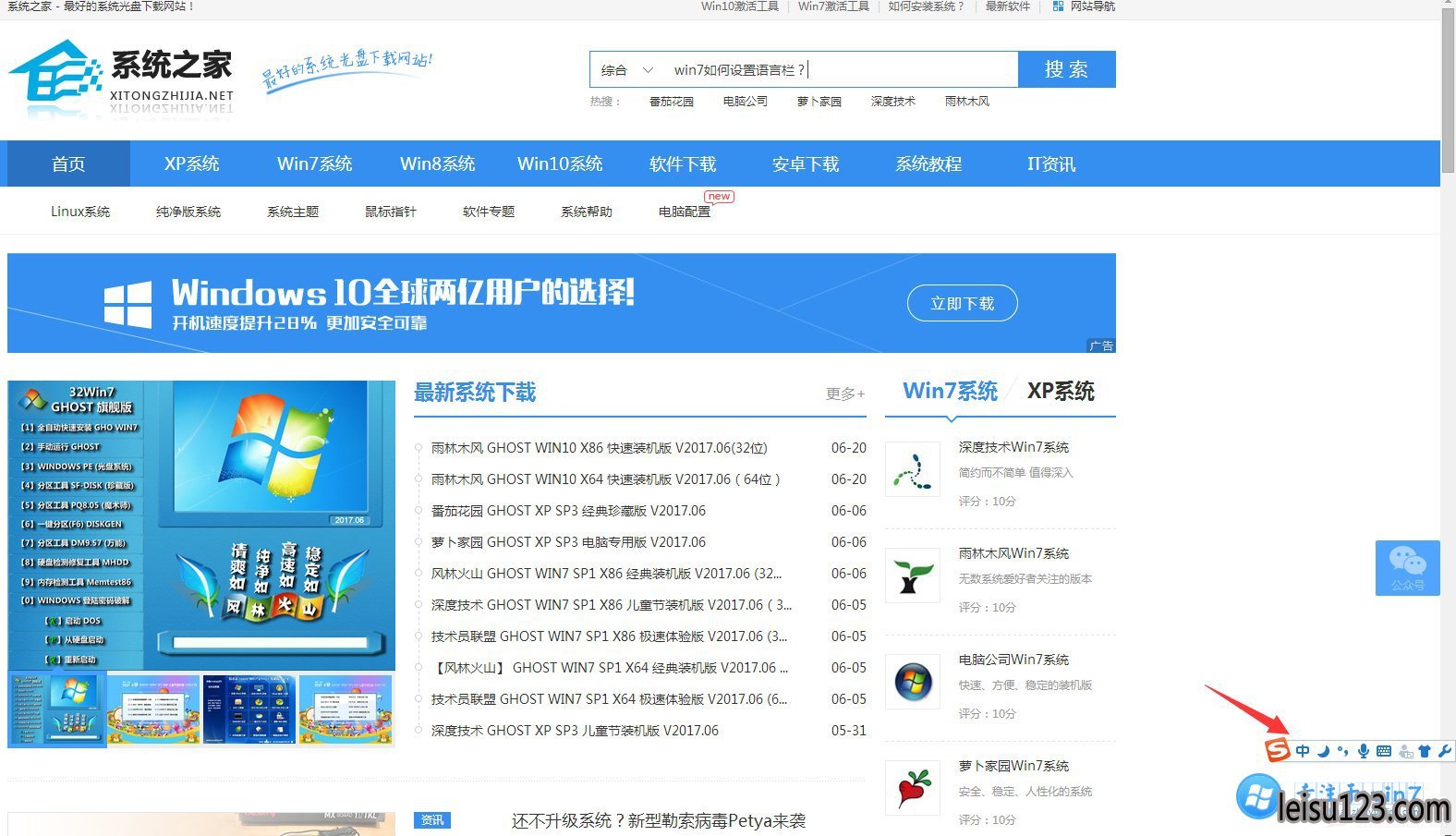Open the 软件下载 nav tab
Image resolution: width=1456 pixels, height=836 pixels.
[683, 164]
